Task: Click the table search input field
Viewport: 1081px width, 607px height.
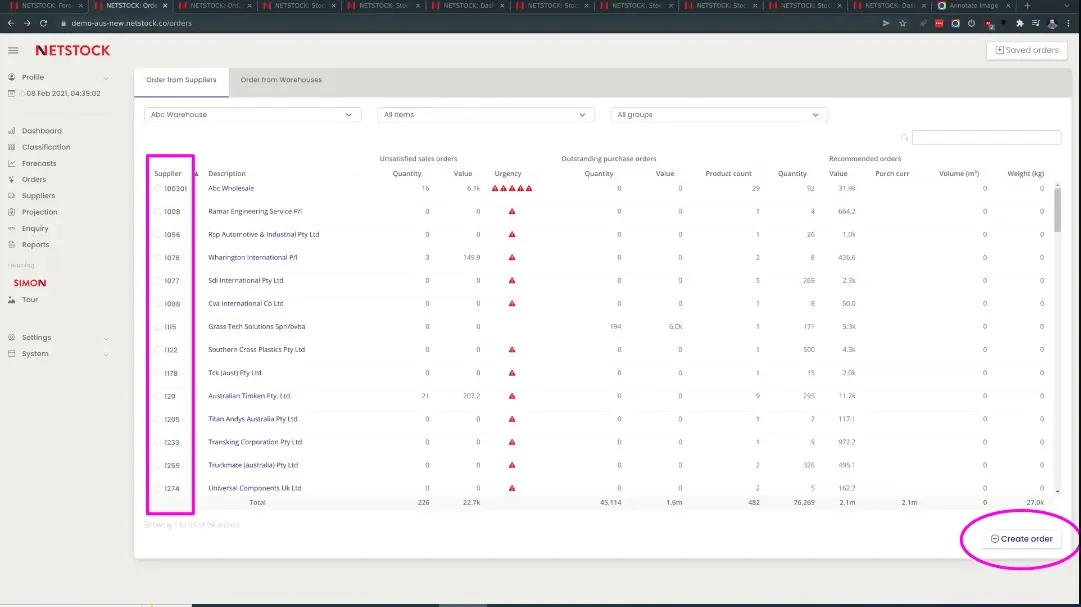Action: [987, 137]
